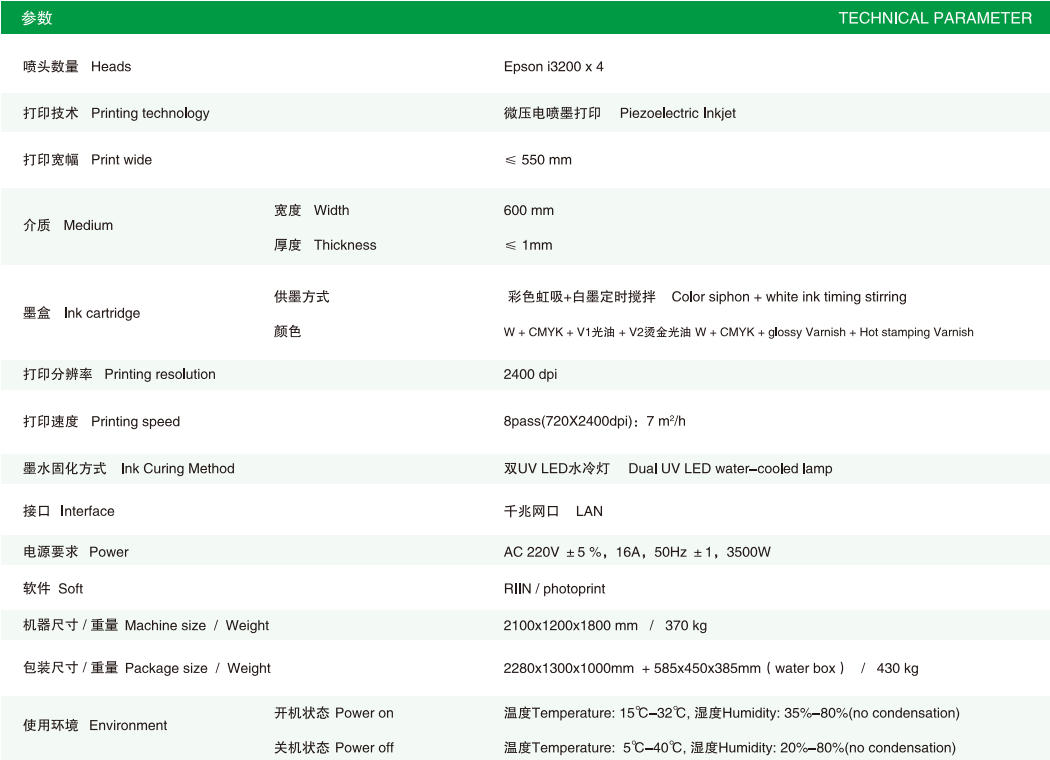Click the 8pass printing speed value
This screenshot has height=760, width=1050.
594,421
